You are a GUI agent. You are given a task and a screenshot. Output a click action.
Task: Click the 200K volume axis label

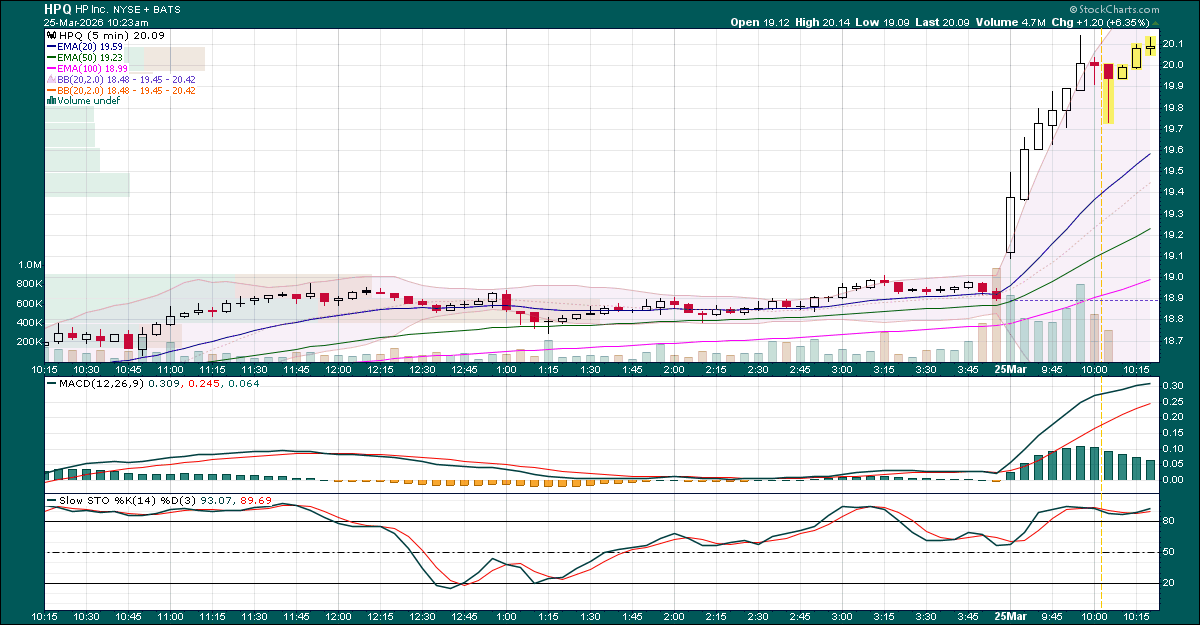[x=29, y=341]
